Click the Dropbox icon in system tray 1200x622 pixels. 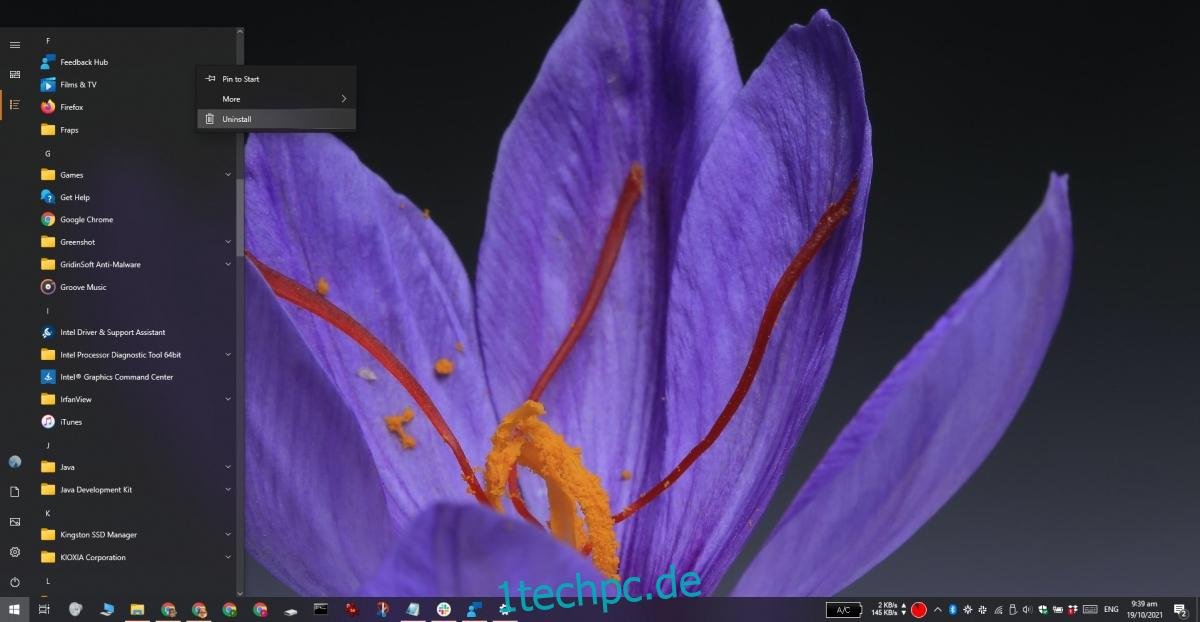tap(1073, 609)
